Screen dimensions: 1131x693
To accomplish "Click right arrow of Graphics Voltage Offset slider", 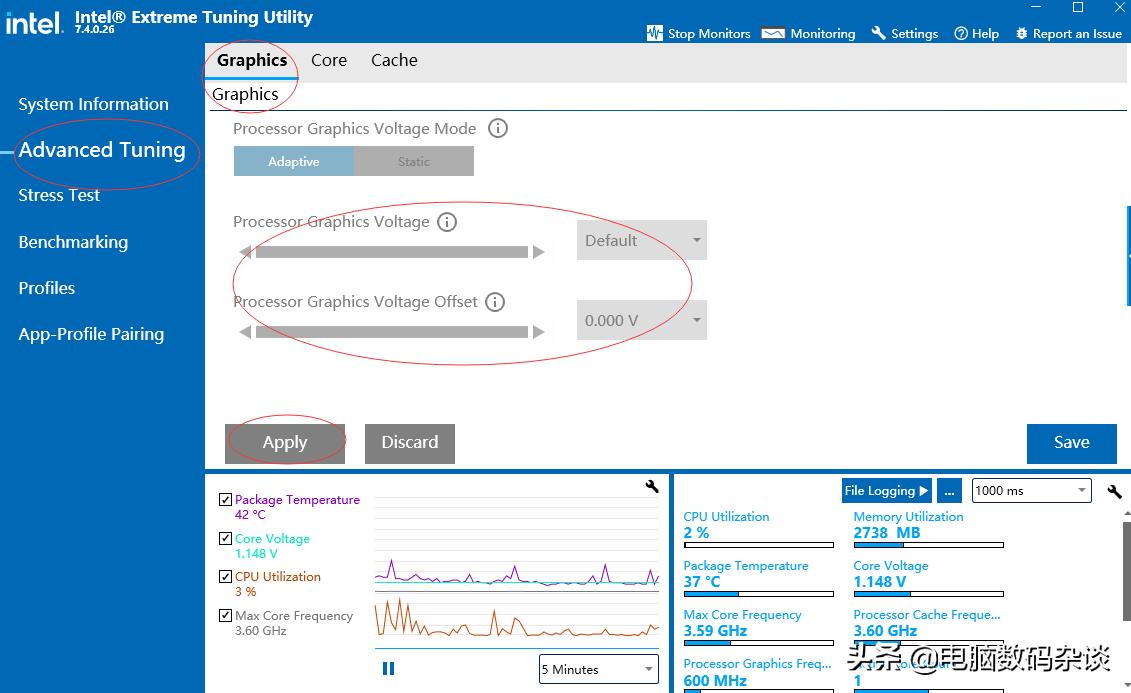I will click(x=539, y=332).
